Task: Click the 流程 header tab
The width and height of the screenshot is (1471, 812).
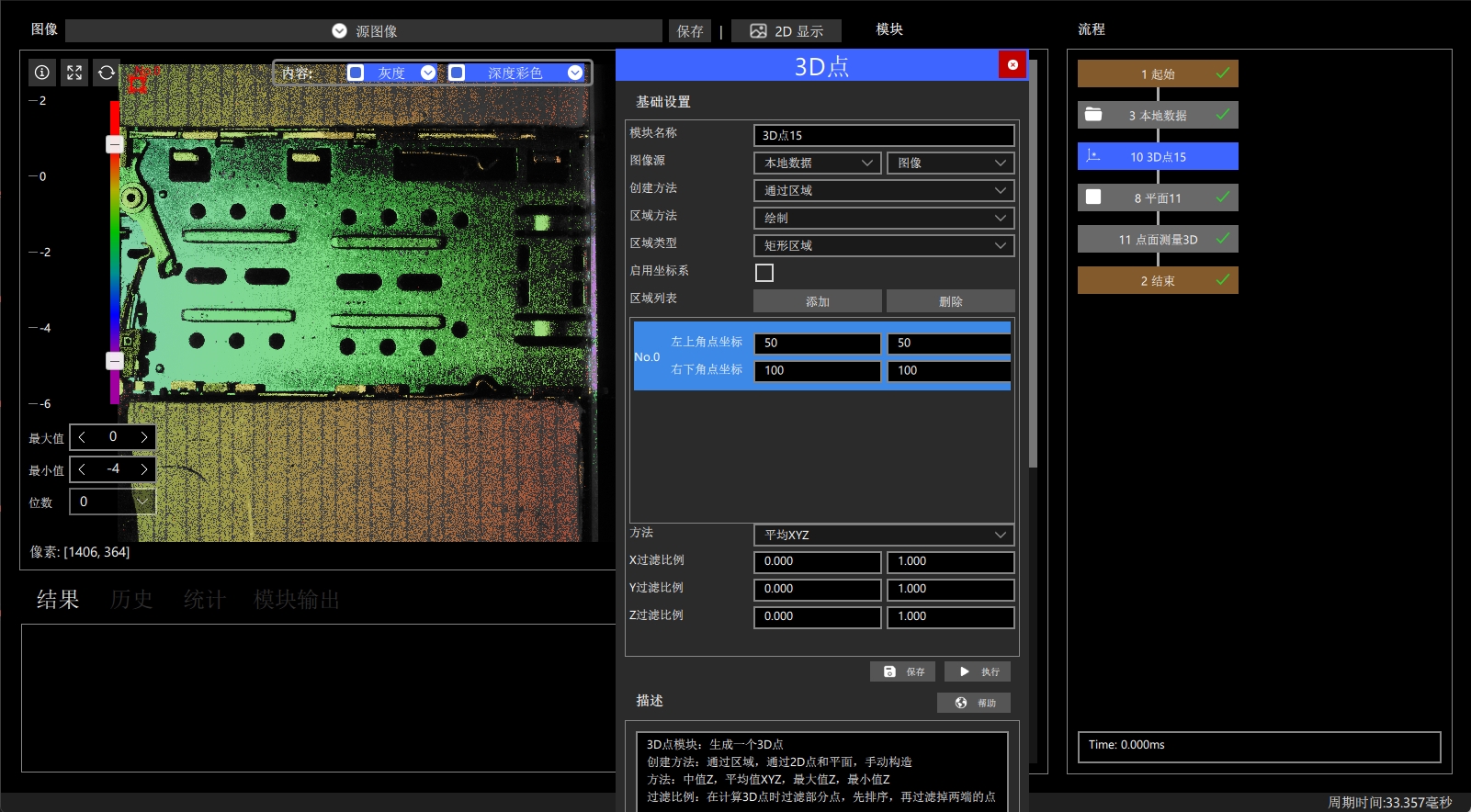Action: point(1092,29)
